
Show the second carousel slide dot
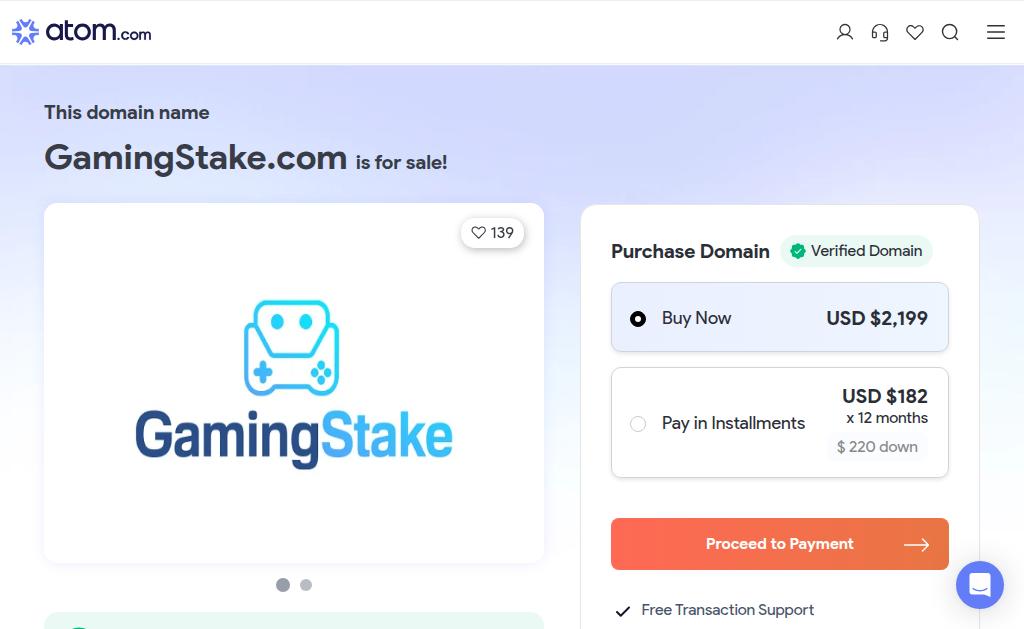coord(306,585)
